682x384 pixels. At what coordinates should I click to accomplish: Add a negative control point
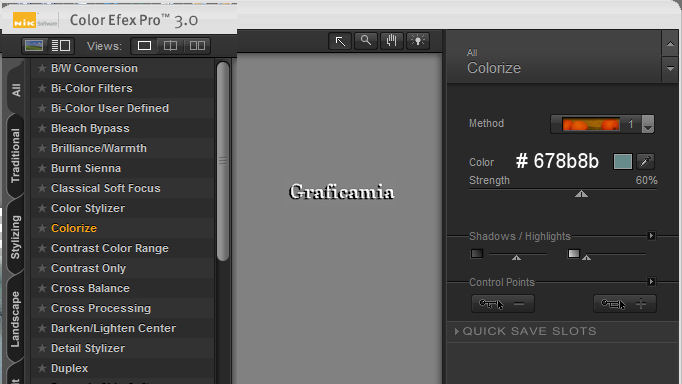coord(503,304)
